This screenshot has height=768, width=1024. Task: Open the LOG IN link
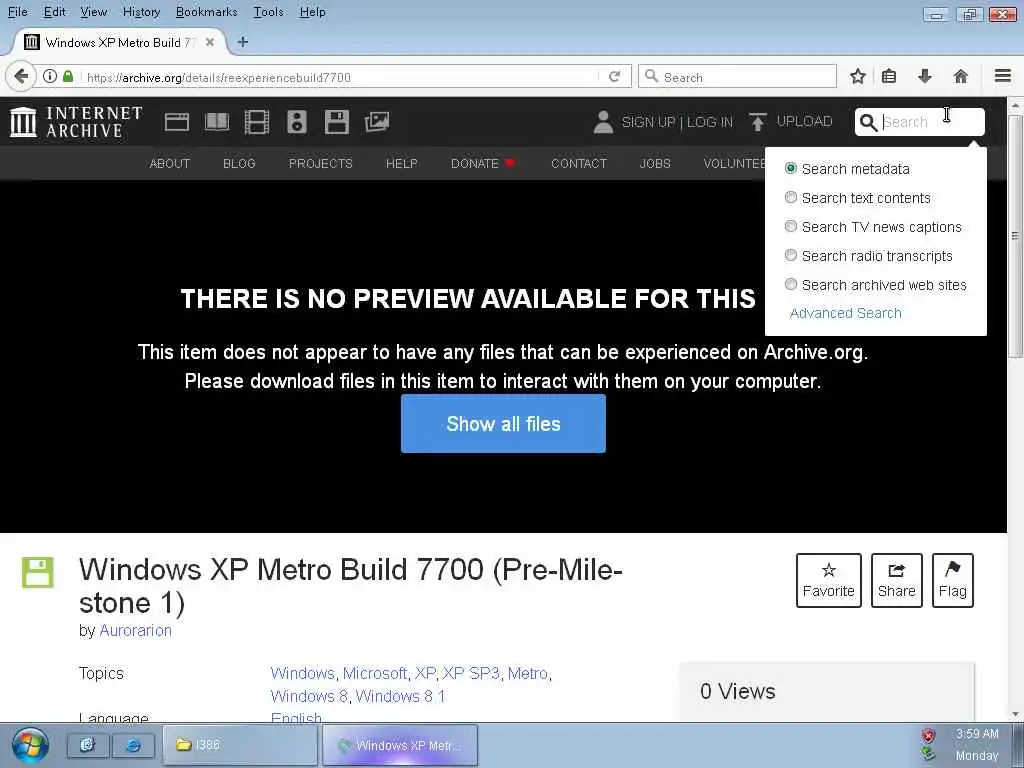pyautogui.click(x=710, y=122)
